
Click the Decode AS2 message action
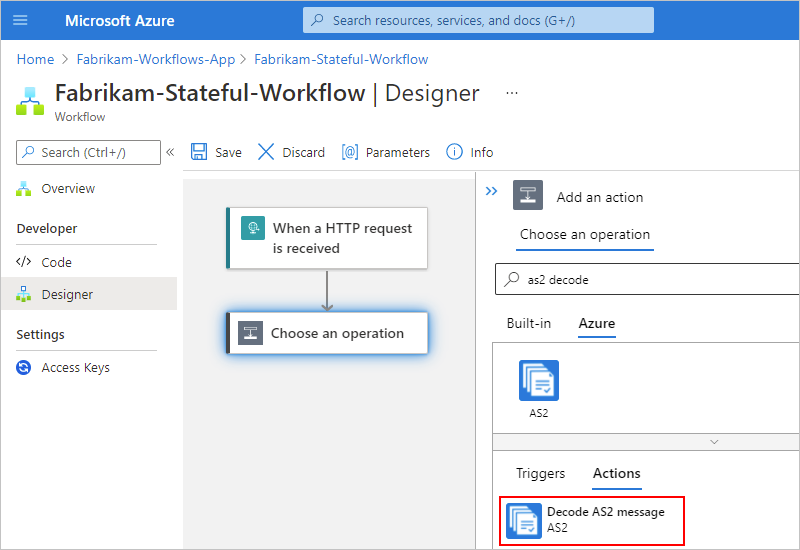[594, 520]
